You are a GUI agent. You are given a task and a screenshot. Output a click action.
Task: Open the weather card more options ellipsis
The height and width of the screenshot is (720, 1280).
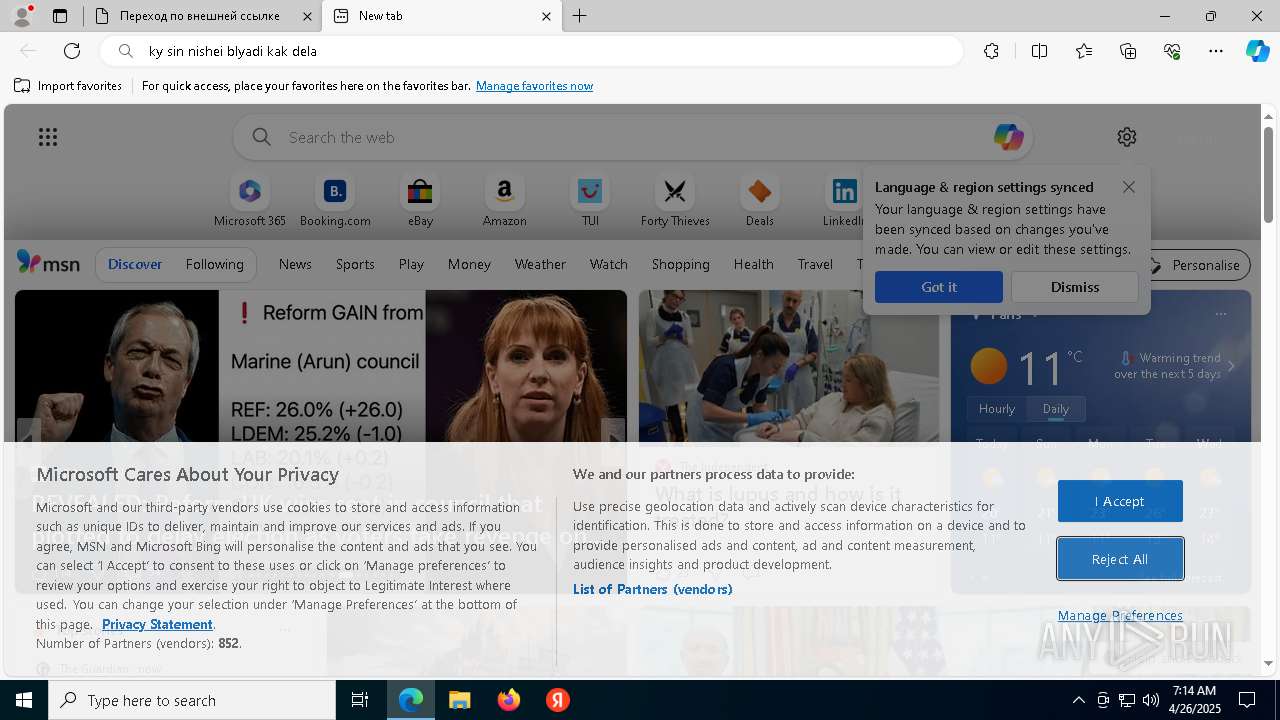click(x=1221, y=314)
